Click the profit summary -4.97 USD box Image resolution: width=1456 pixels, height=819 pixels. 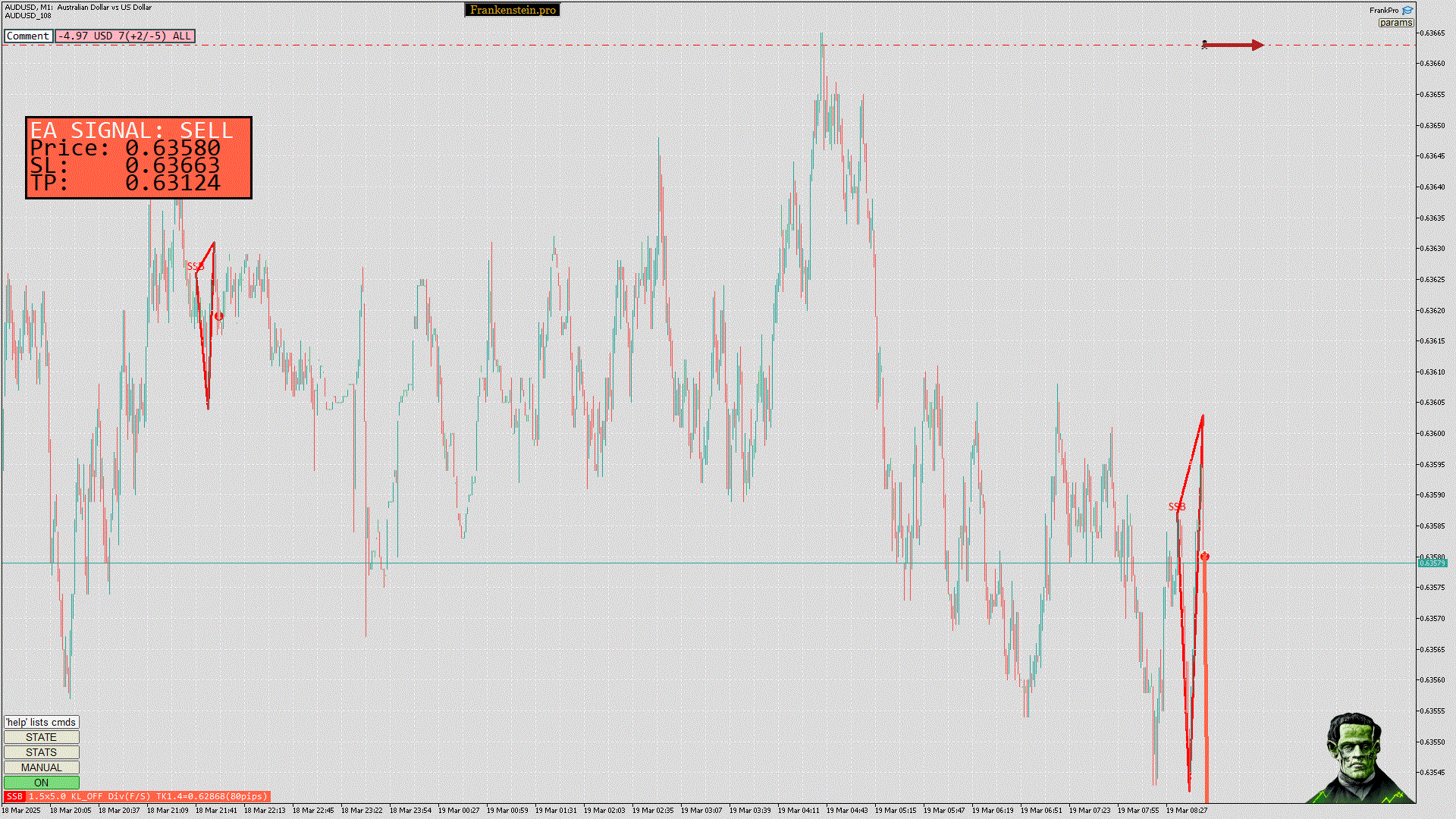[125, 36]
